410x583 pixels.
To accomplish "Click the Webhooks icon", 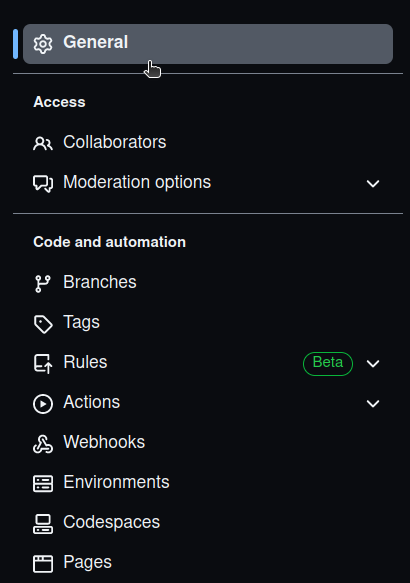I will 43,444.
